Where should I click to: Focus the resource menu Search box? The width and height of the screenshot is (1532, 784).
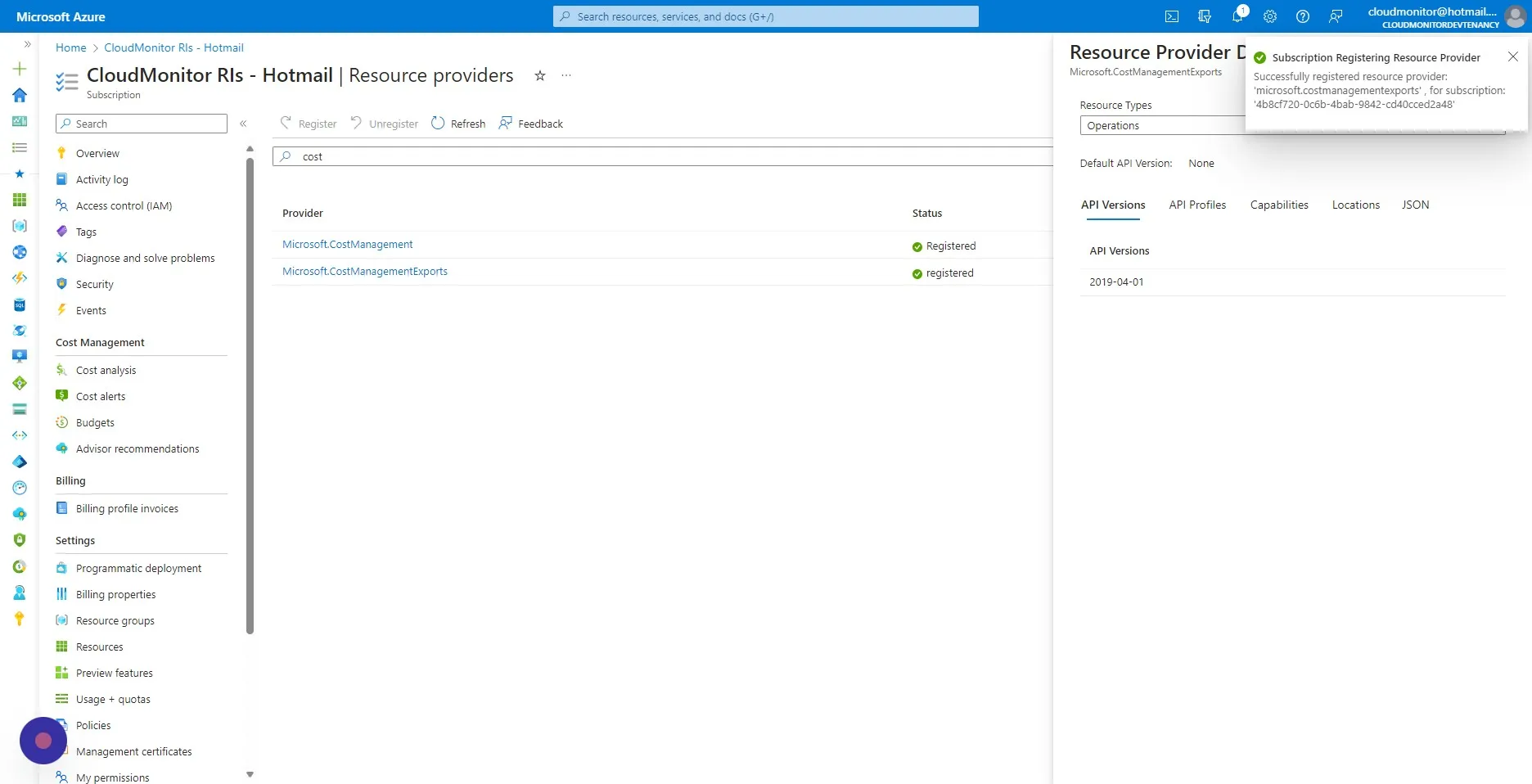click(x=142, y=124)
